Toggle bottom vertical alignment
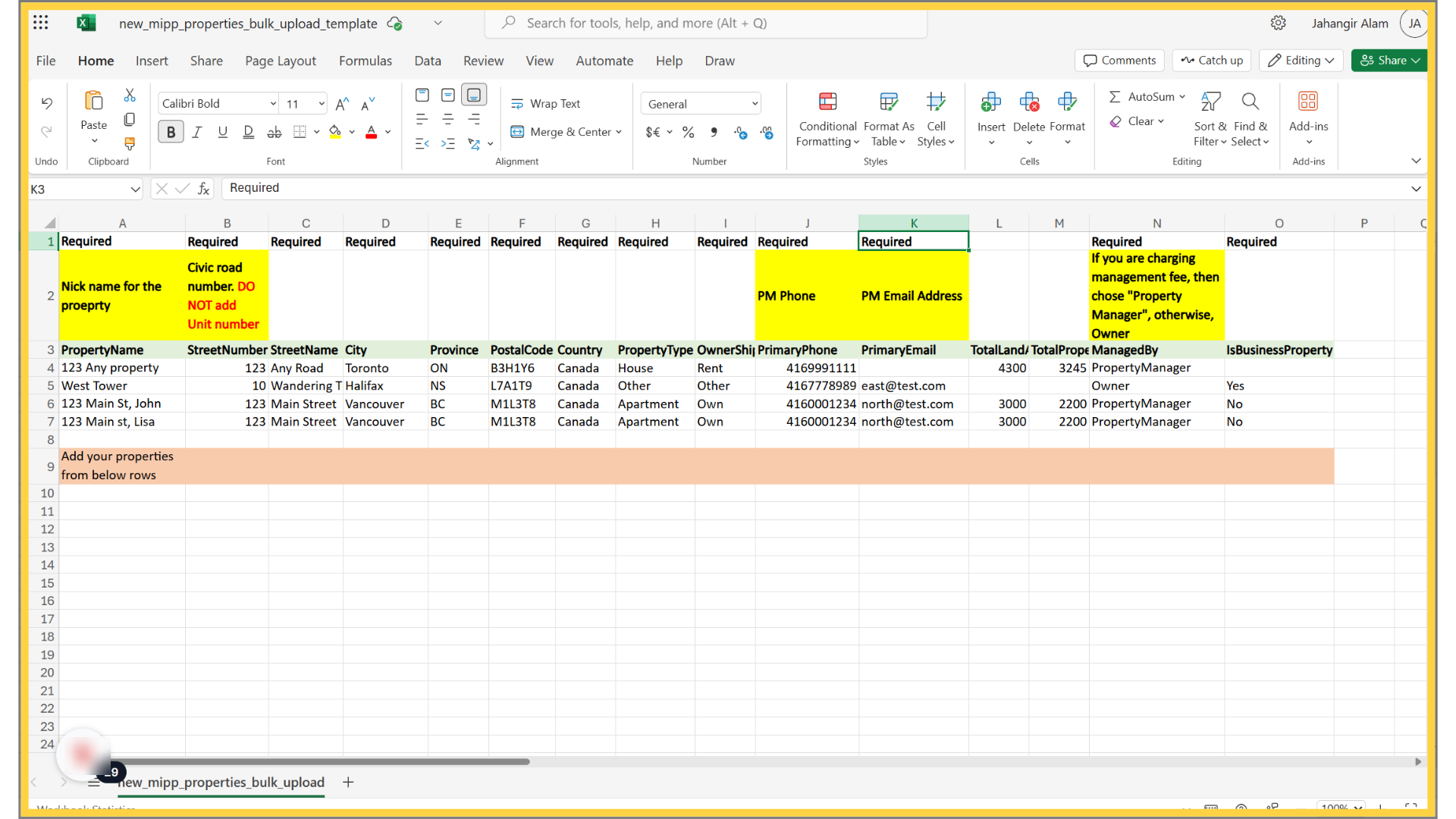The width and height of the screenshot is (1456, 819). [x=474, y=95]
